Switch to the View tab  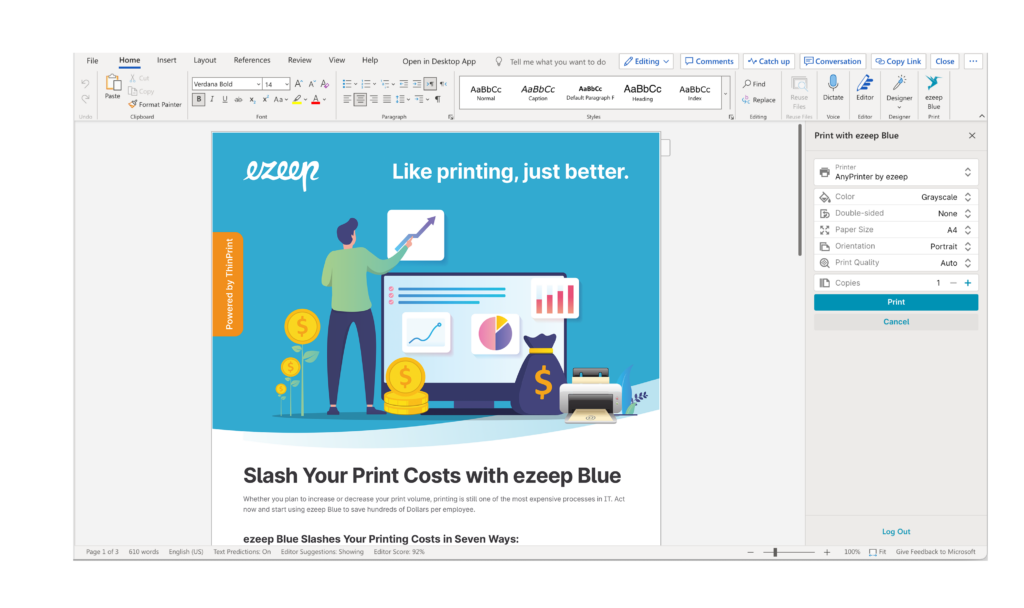pos(337,60)
